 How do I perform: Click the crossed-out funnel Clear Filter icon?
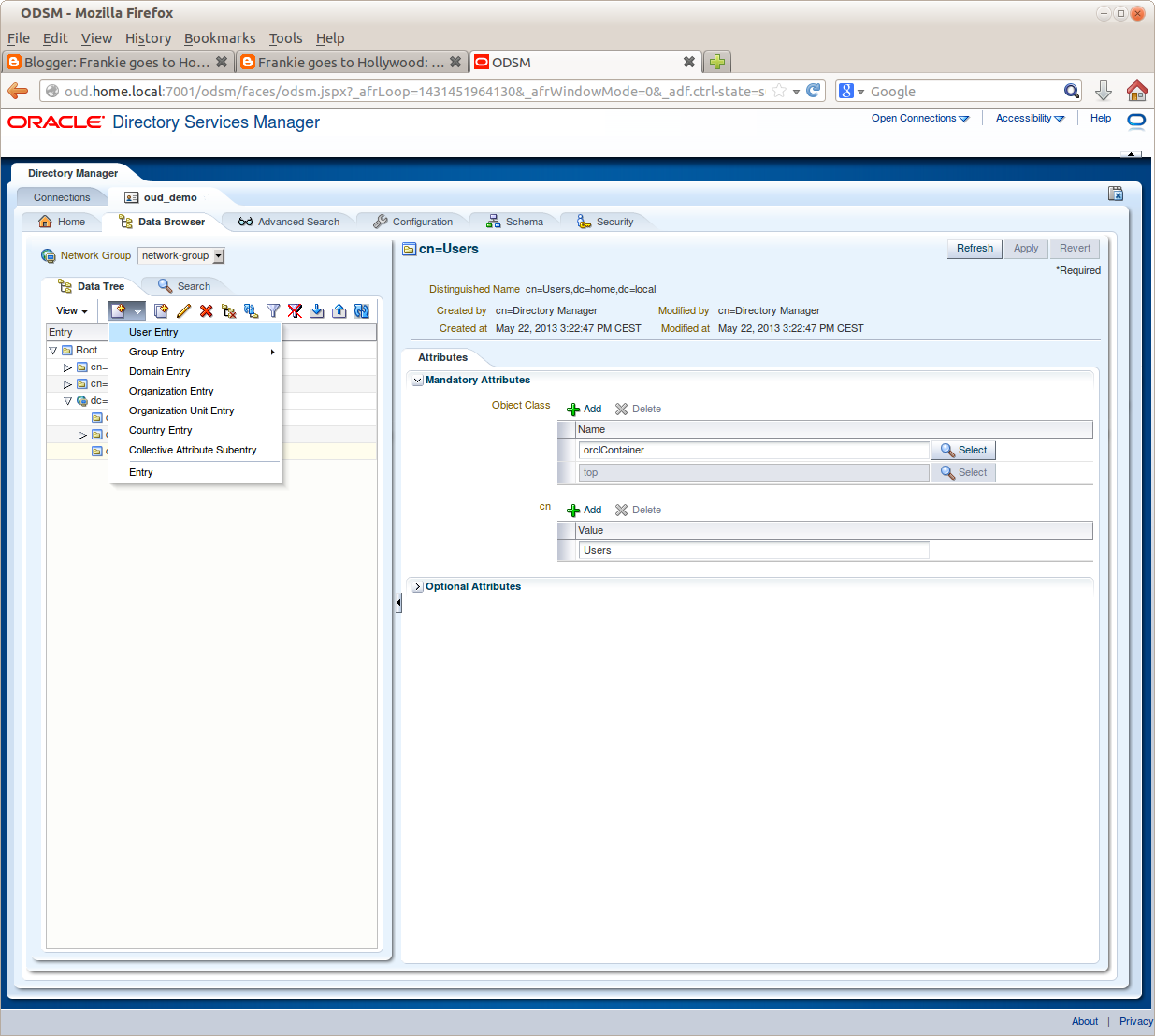click(x=295, y=311)
